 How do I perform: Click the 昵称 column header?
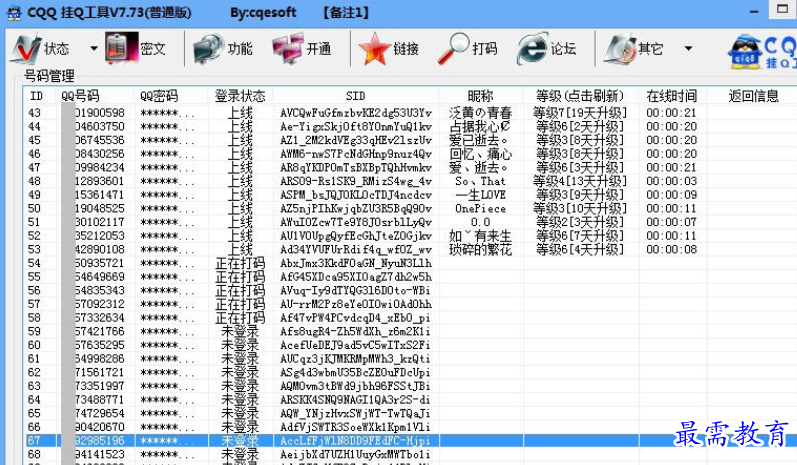pyautogui.click(x=480, y=96)
